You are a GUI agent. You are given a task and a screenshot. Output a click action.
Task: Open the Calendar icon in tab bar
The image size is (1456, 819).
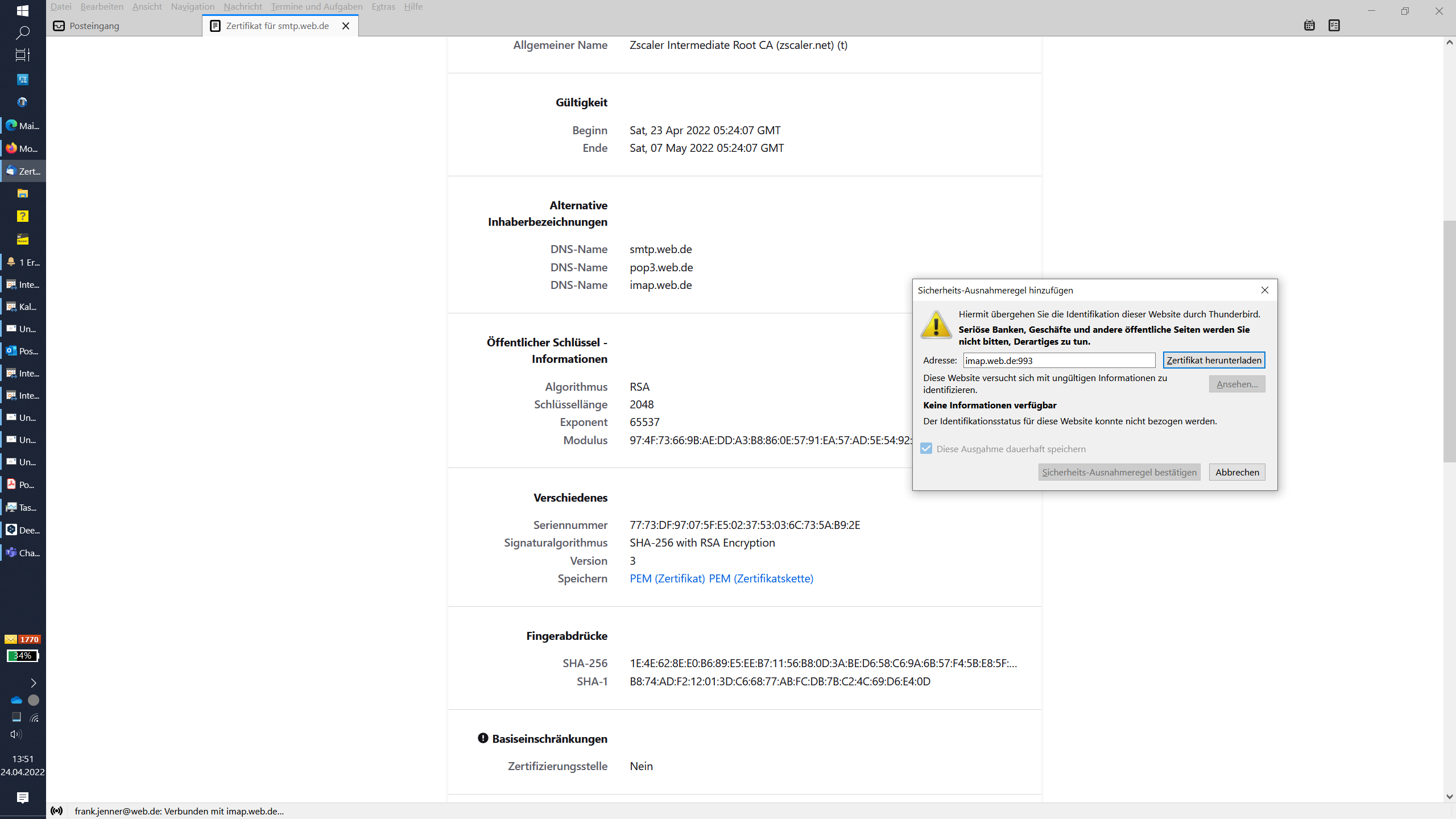coord(1309,25)
